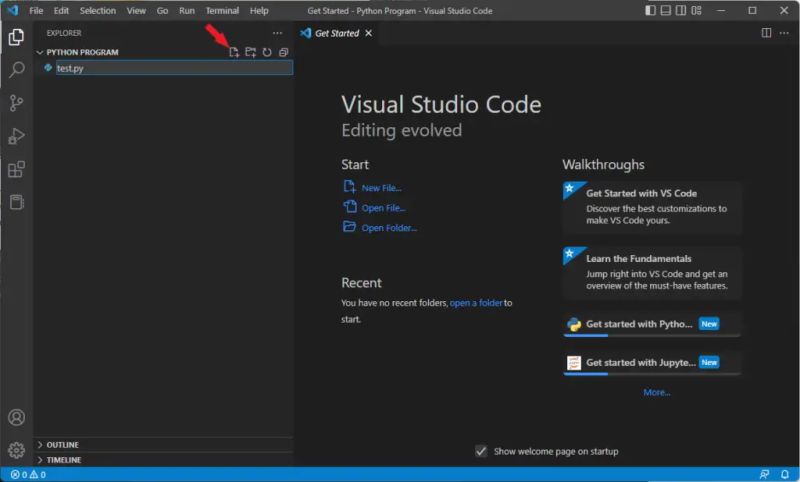Click the EXPLORER panel title
This screenshot has height=482, width=800.
tap(64, 33)
